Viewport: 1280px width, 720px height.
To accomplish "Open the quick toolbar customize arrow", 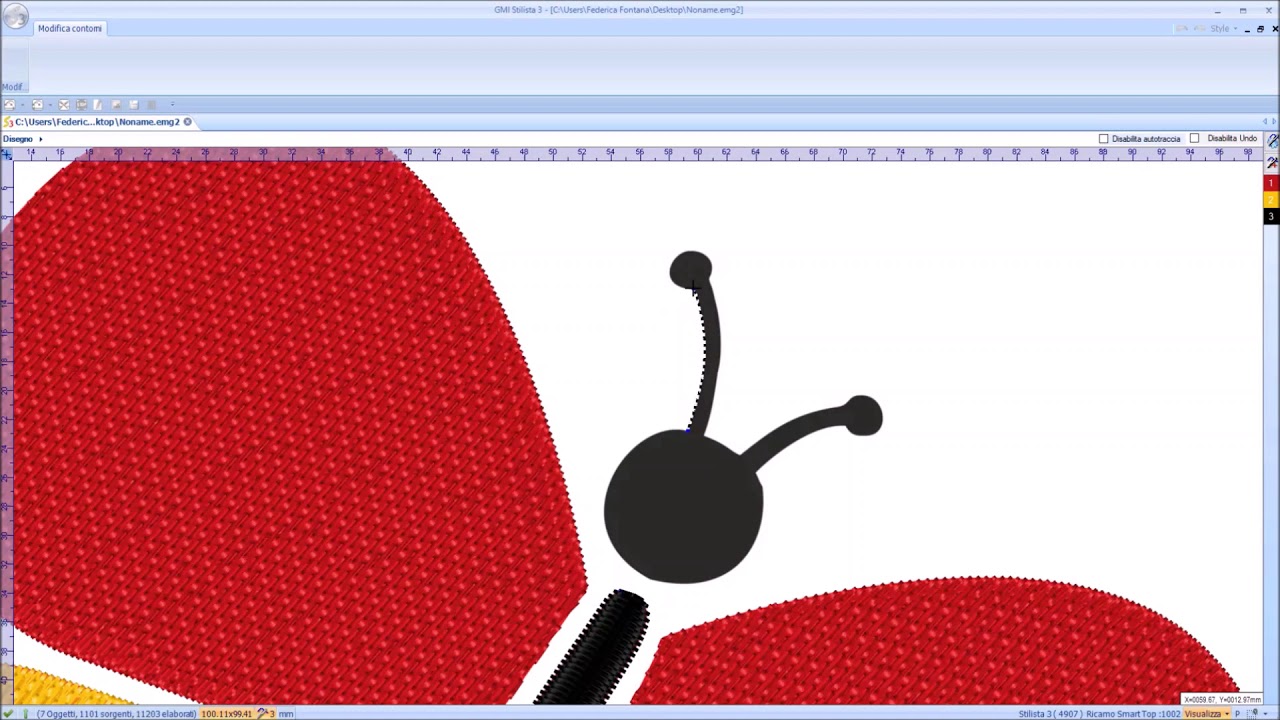I will click(172, 105).
